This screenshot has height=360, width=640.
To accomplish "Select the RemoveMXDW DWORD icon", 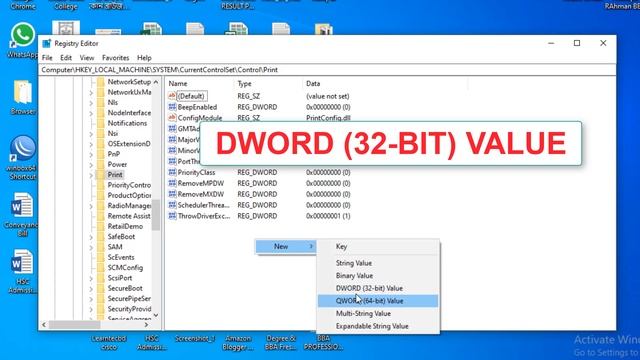I will (172, 194).
